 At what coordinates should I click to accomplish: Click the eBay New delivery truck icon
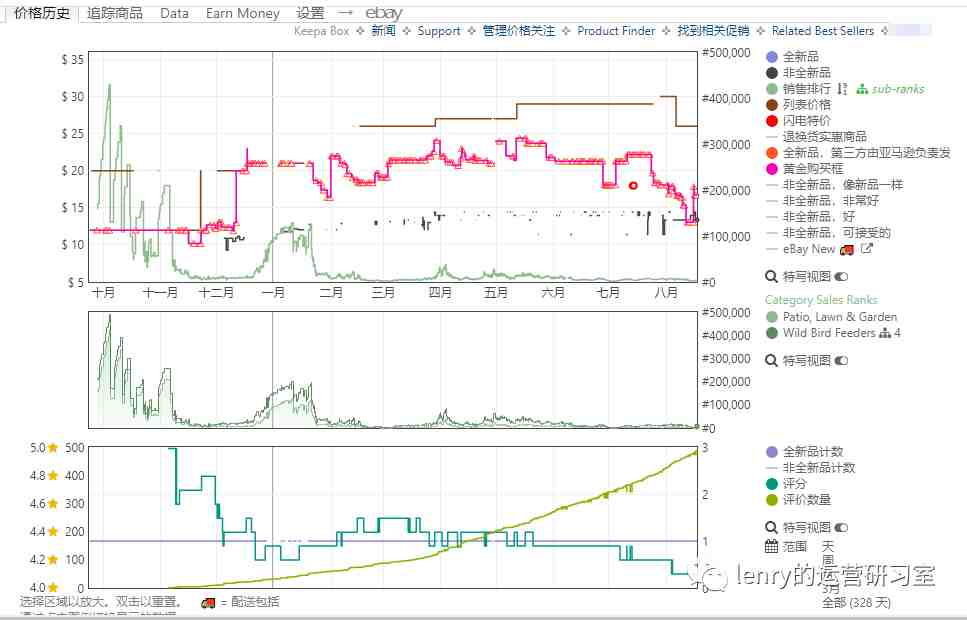tap(847, 249)
